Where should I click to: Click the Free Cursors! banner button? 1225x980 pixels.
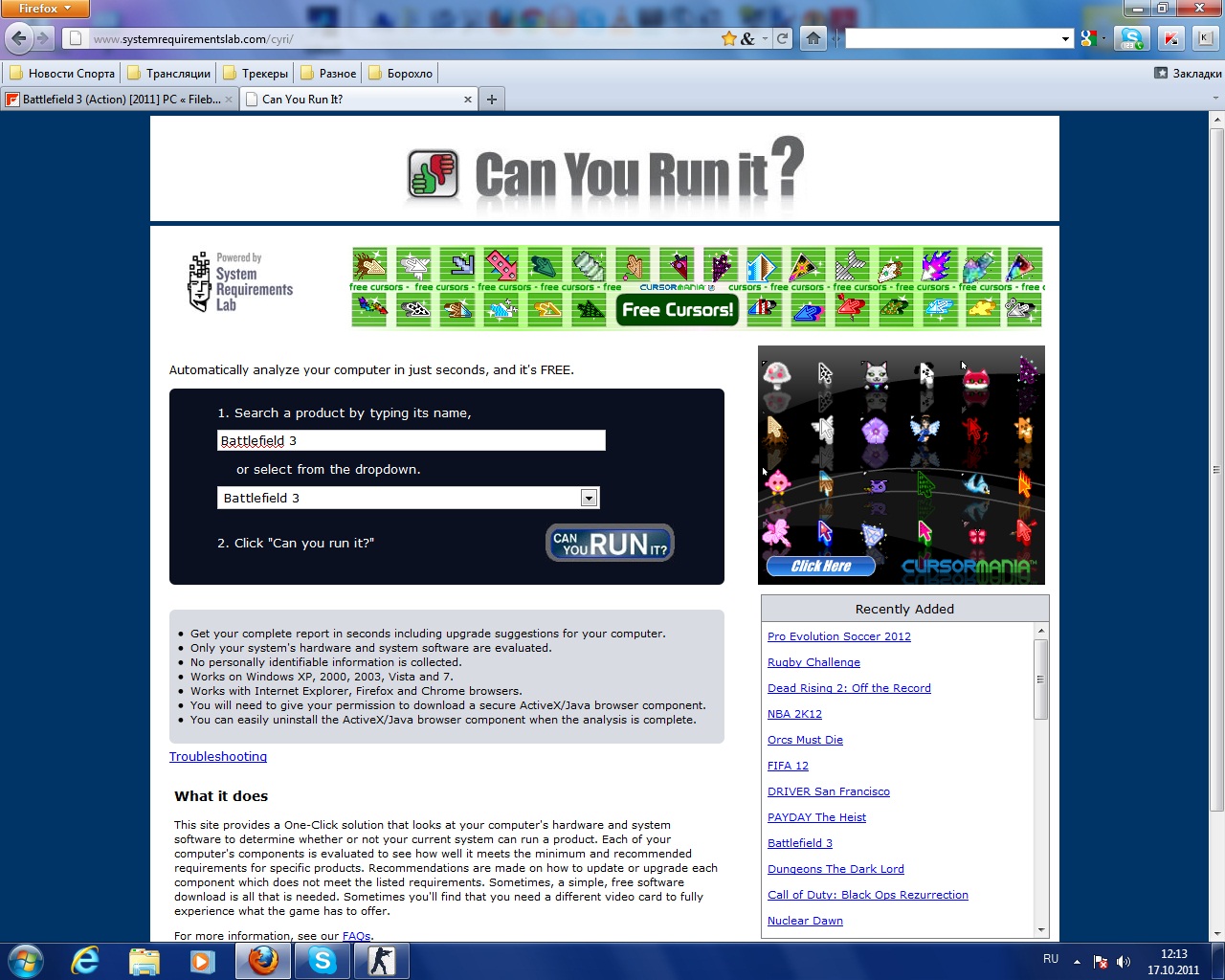point(678,310)
